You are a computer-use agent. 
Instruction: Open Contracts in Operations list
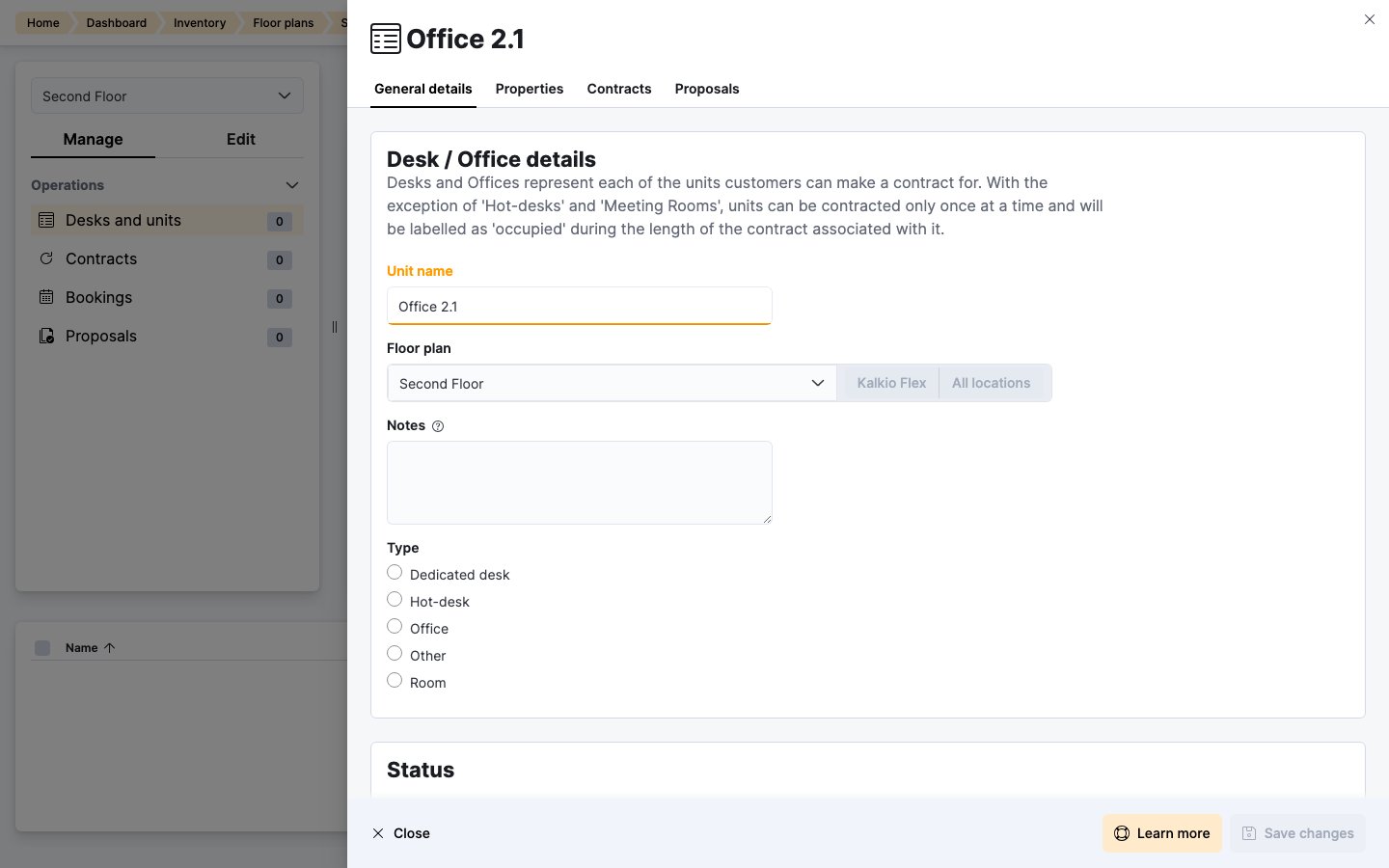click(x=167, y=258)
